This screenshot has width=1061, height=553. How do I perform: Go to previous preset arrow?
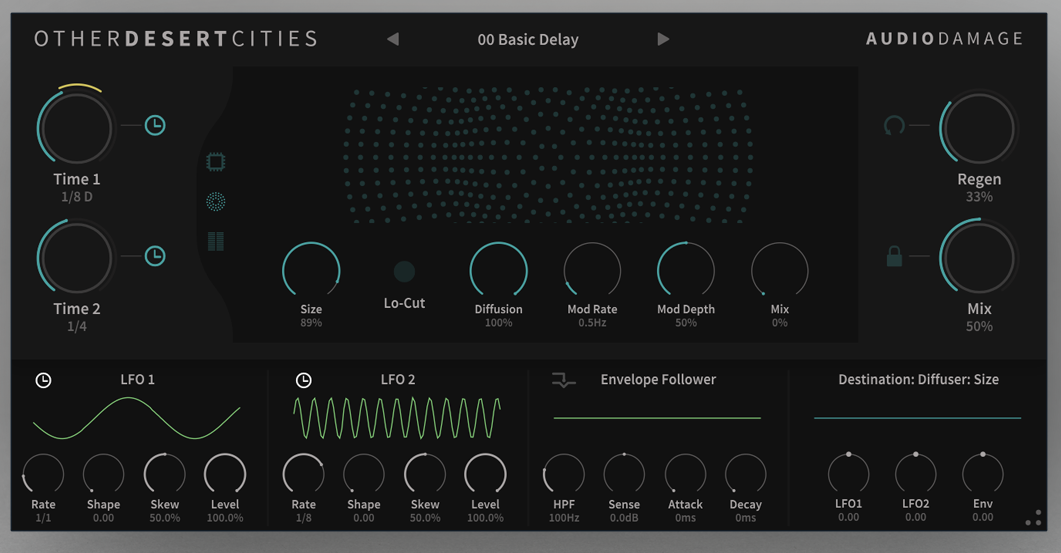point(393,39)
